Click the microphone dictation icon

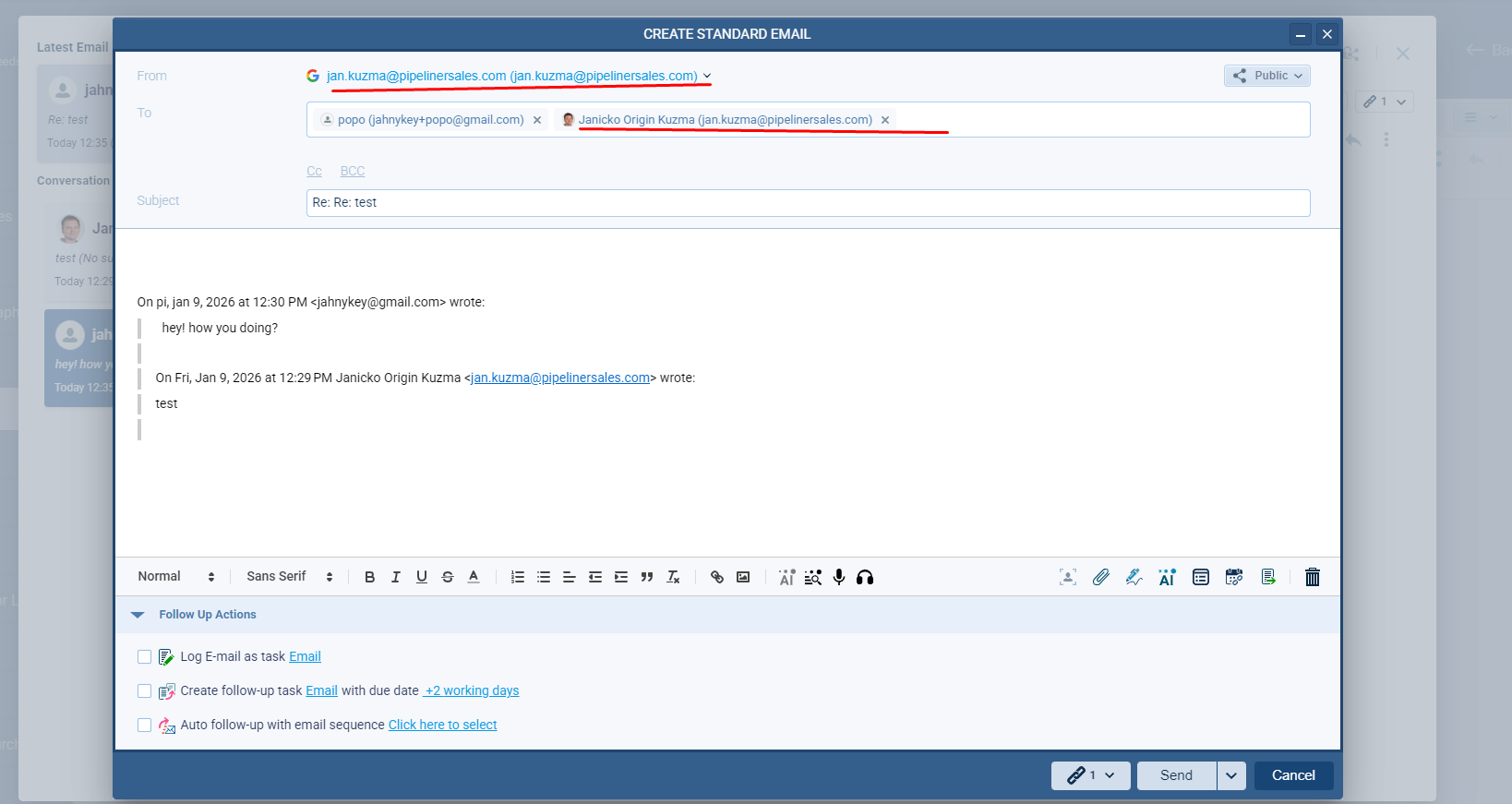838,577
